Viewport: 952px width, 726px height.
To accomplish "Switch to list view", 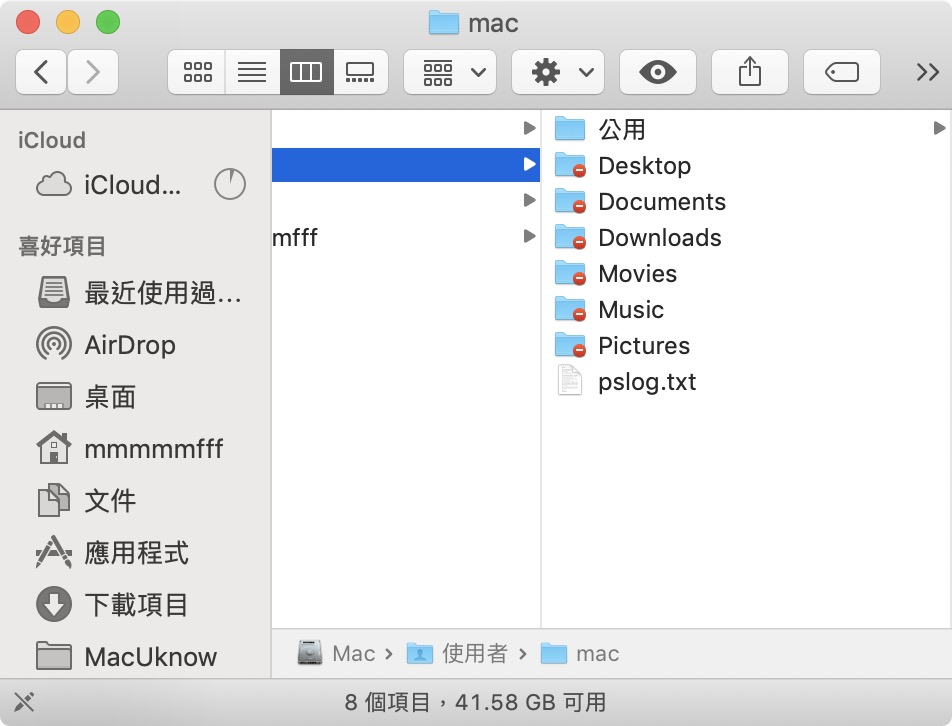I will [252, 72].
